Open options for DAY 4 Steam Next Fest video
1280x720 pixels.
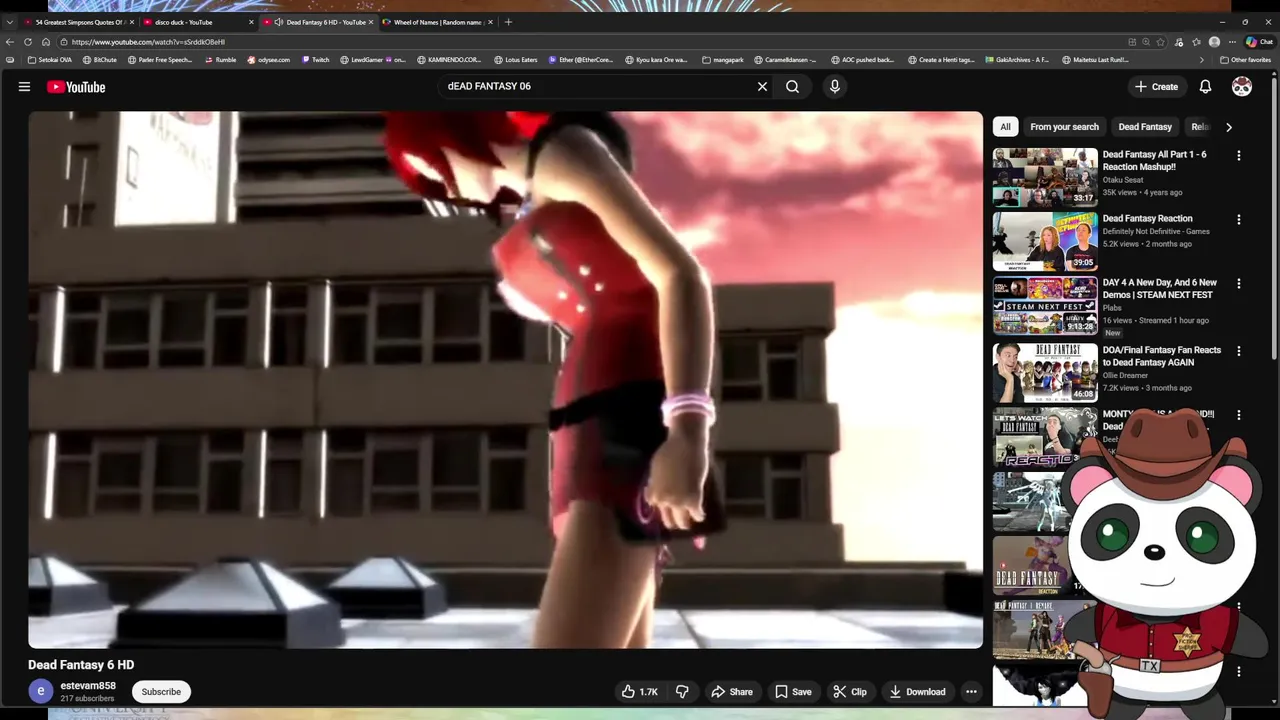1239,284
